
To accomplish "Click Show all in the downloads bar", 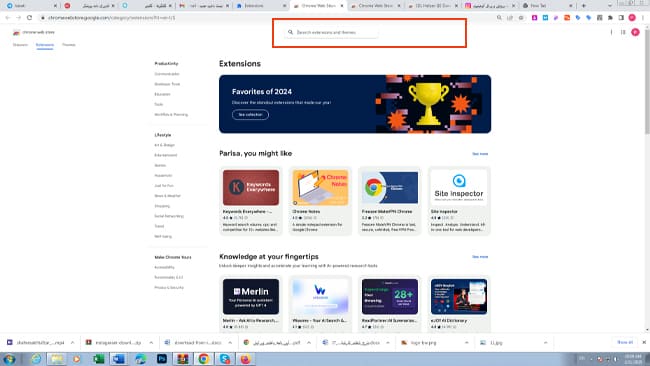I will tap(625, 342).
